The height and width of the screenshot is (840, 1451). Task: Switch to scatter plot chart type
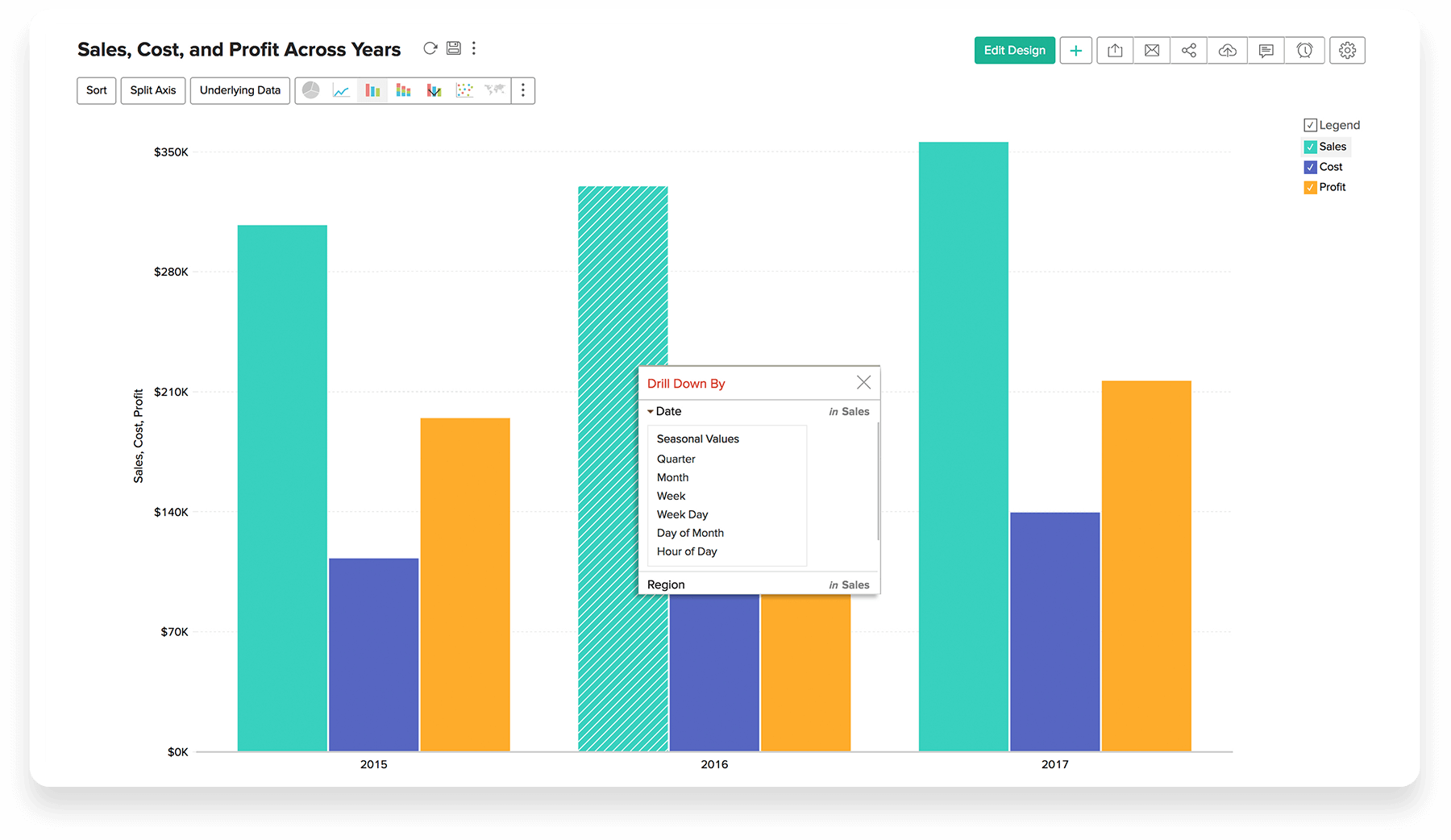(464, 90)
